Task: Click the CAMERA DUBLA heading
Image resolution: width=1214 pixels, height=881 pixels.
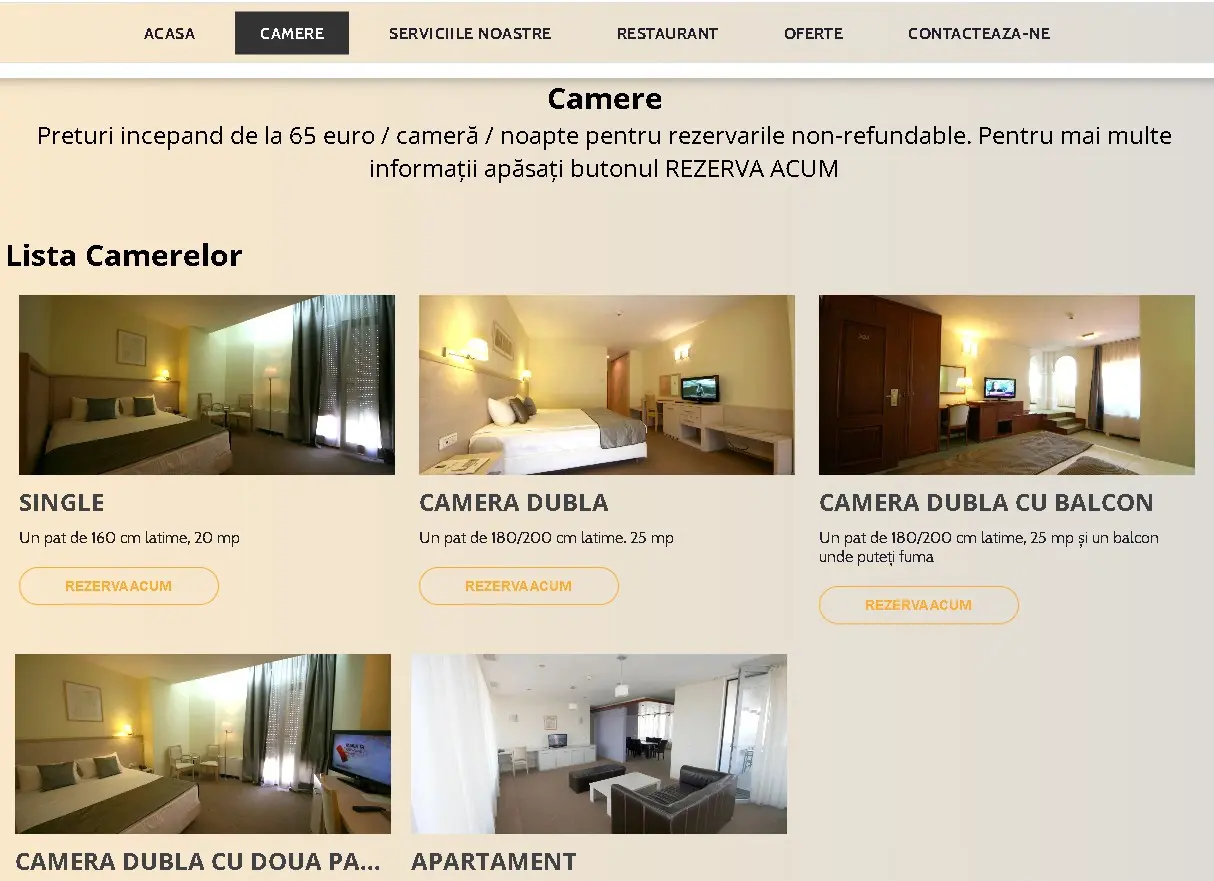Action: pos(514,502)
